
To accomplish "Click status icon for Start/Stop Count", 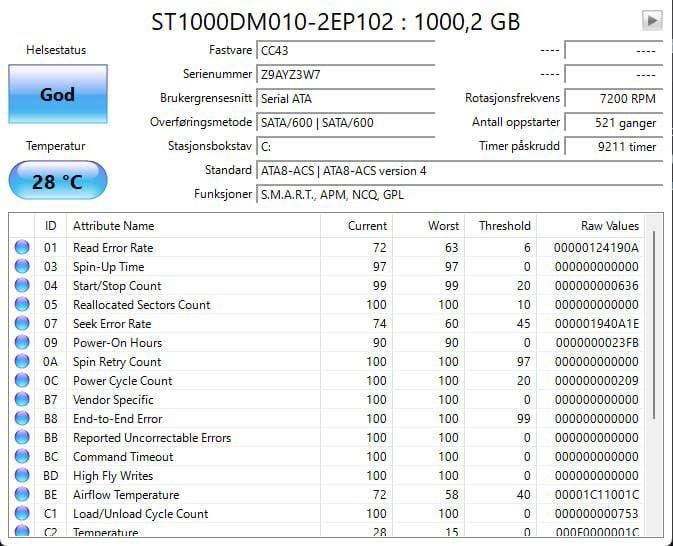I will [22, 285].
